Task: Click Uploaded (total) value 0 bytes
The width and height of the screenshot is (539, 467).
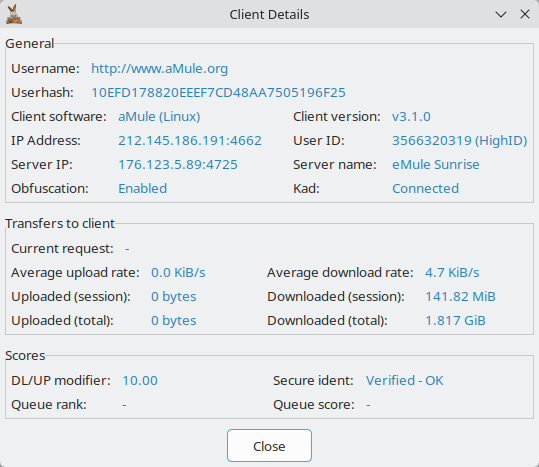Action: pos(174,321)
